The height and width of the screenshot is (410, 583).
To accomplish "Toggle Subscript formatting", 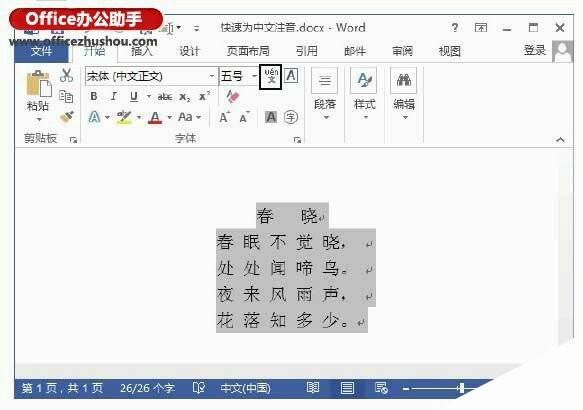I will tap(185, 97).
